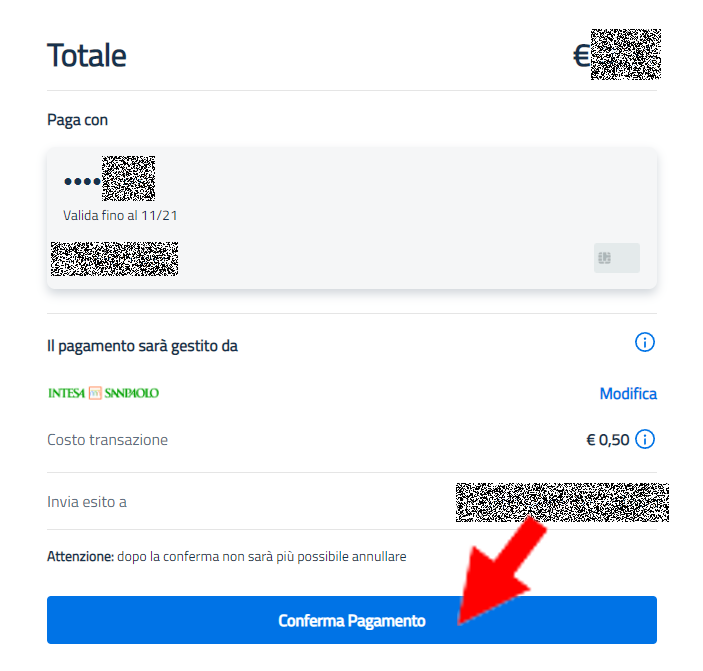
Task: Click the cardholder name on the card
Action: click(114, 258)
